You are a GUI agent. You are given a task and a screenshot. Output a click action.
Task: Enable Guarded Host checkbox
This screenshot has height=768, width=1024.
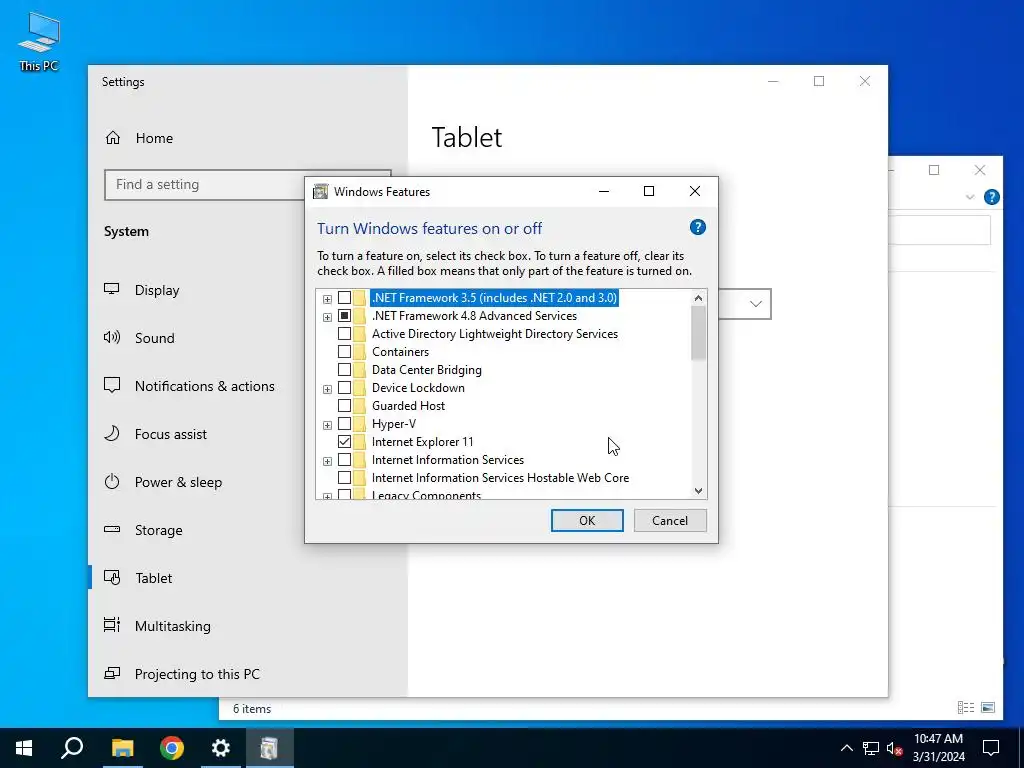[344, 406]
